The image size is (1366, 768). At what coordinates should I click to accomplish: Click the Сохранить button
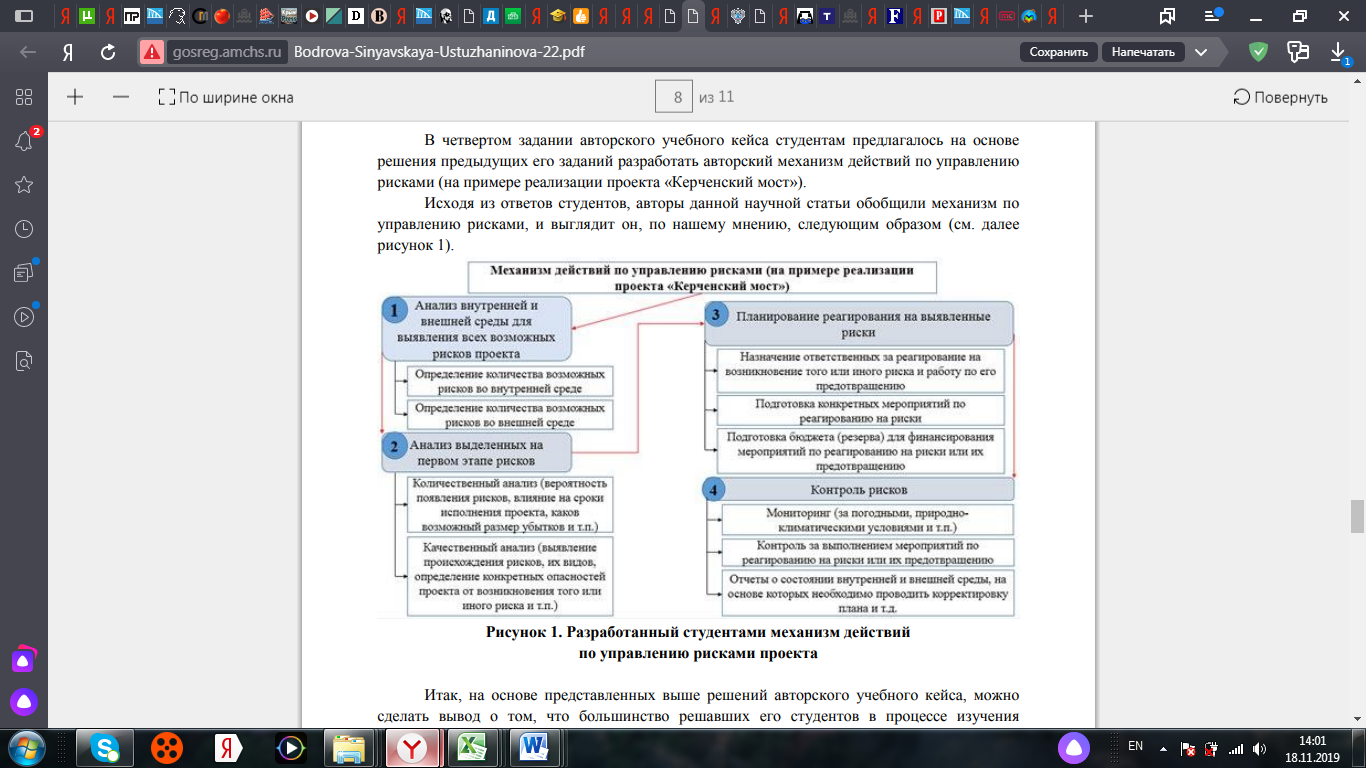tap(1058, 52)
